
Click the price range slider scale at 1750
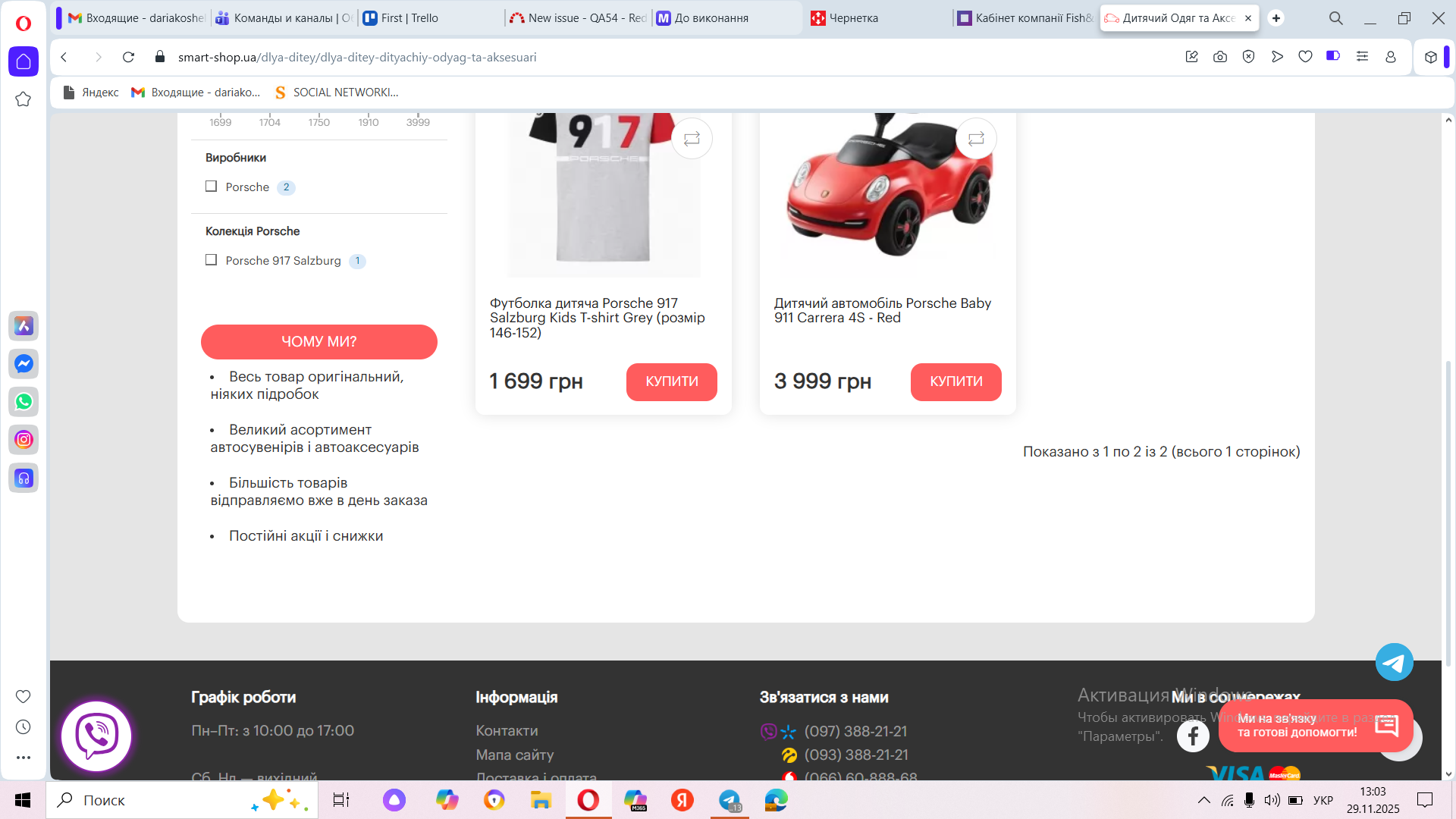click(x=318, y=121)
